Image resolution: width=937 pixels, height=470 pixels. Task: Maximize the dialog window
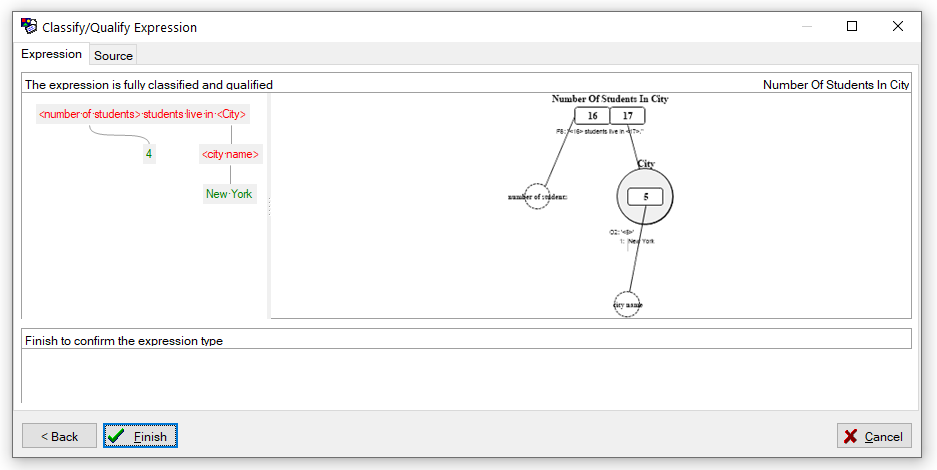[x=852, y=26]
